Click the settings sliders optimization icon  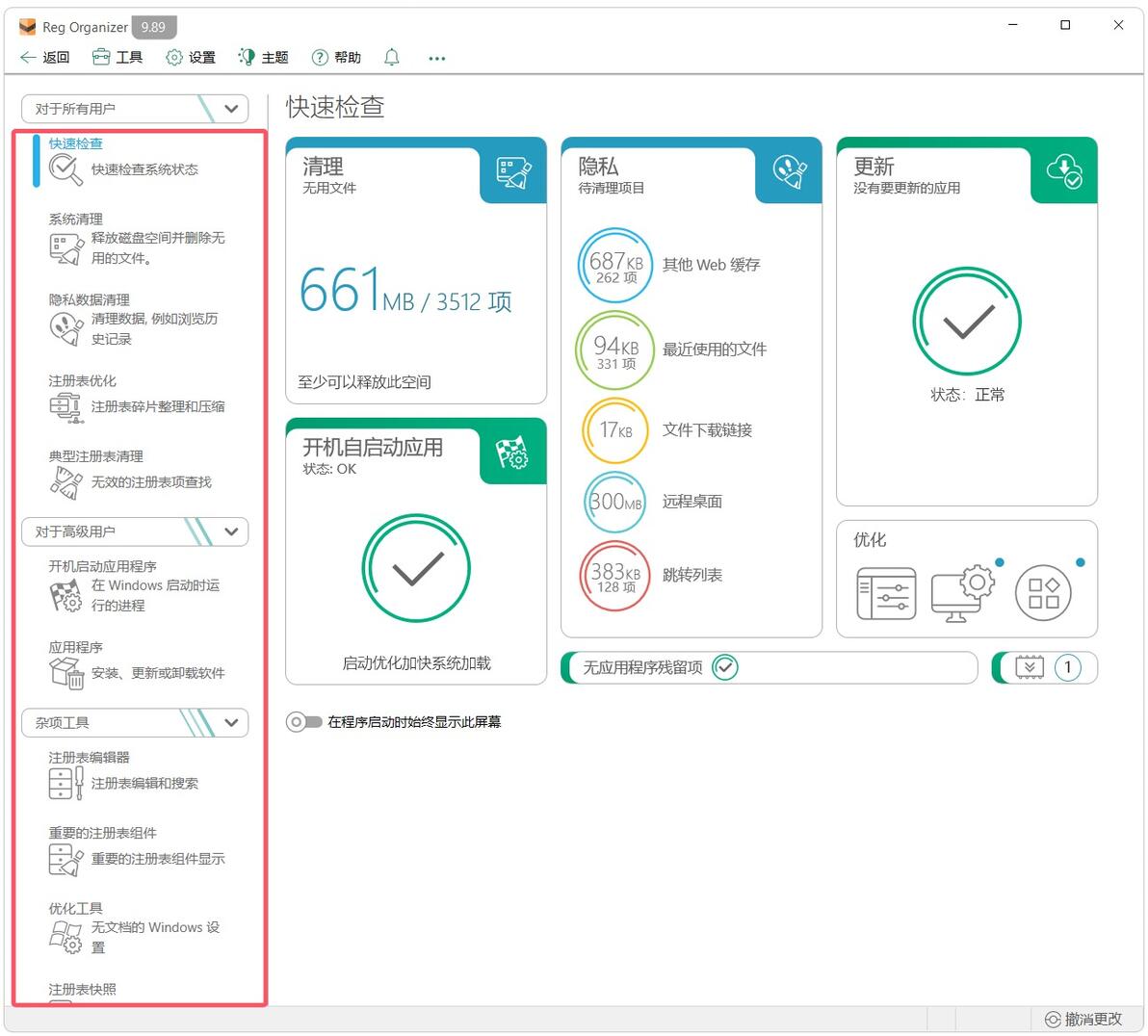coord(886,593)
